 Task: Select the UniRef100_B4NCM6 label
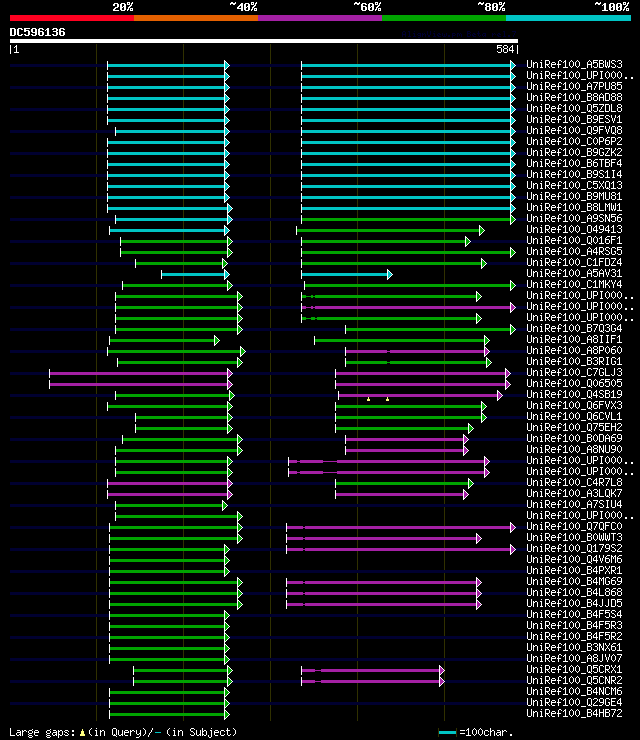coord(574,692)
